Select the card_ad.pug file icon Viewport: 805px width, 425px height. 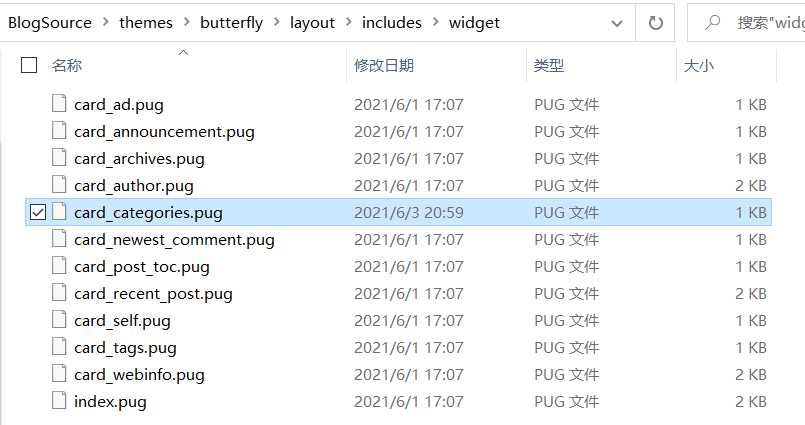[59, 104]
